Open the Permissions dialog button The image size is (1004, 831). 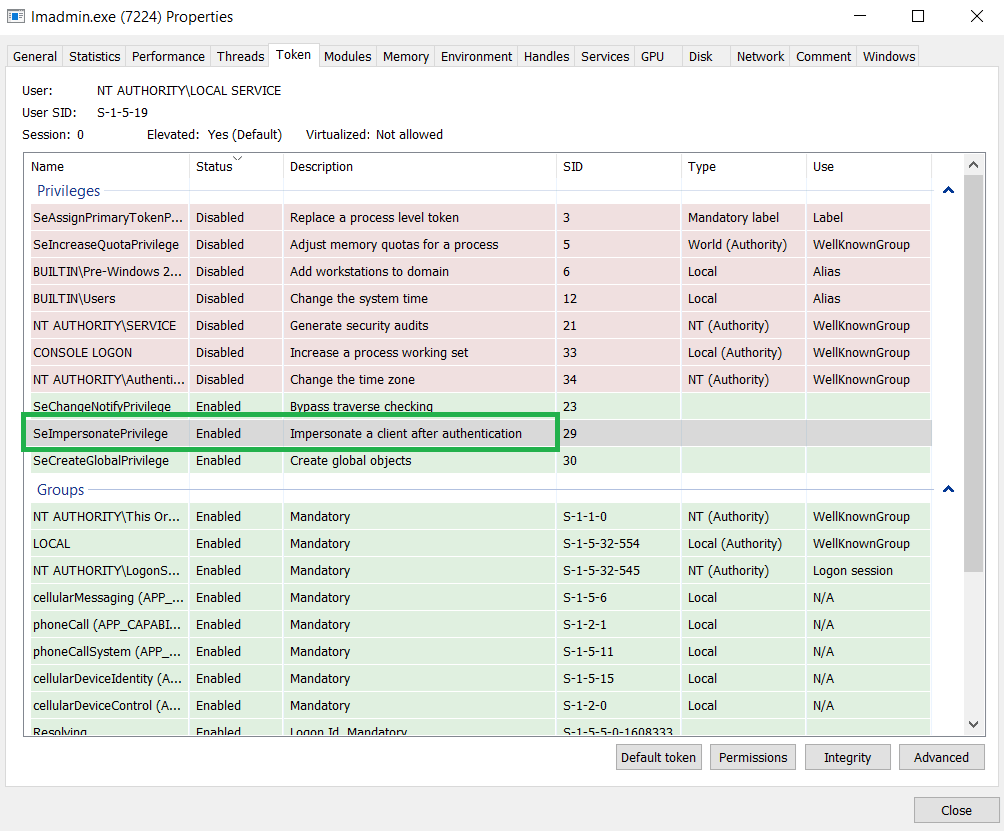click(x=753, y=757)
